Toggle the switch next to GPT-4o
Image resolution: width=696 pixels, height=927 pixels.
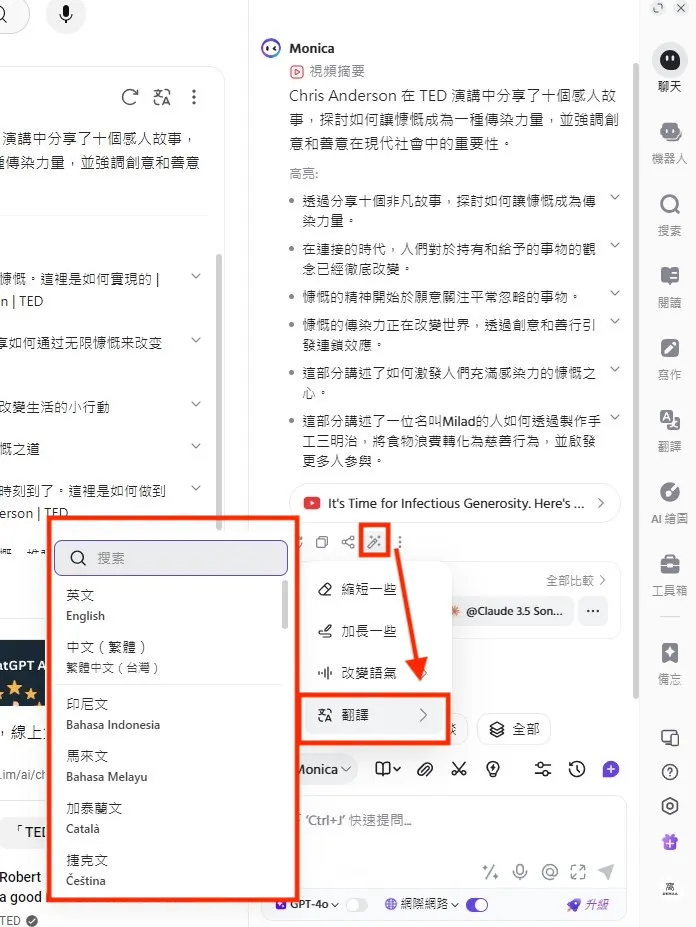[x=357, y=905]
